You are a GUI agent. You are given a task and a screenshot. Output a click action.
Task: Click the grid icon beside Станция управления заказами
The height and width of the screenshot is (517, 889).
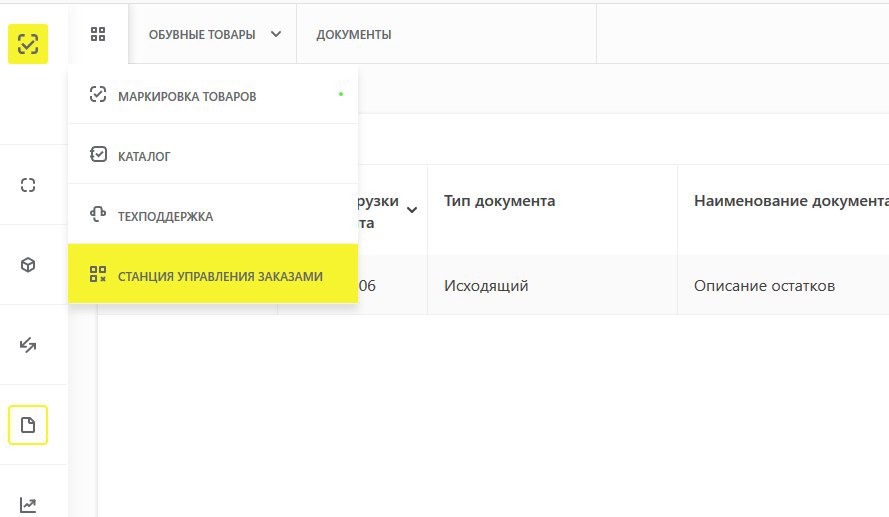98,274
